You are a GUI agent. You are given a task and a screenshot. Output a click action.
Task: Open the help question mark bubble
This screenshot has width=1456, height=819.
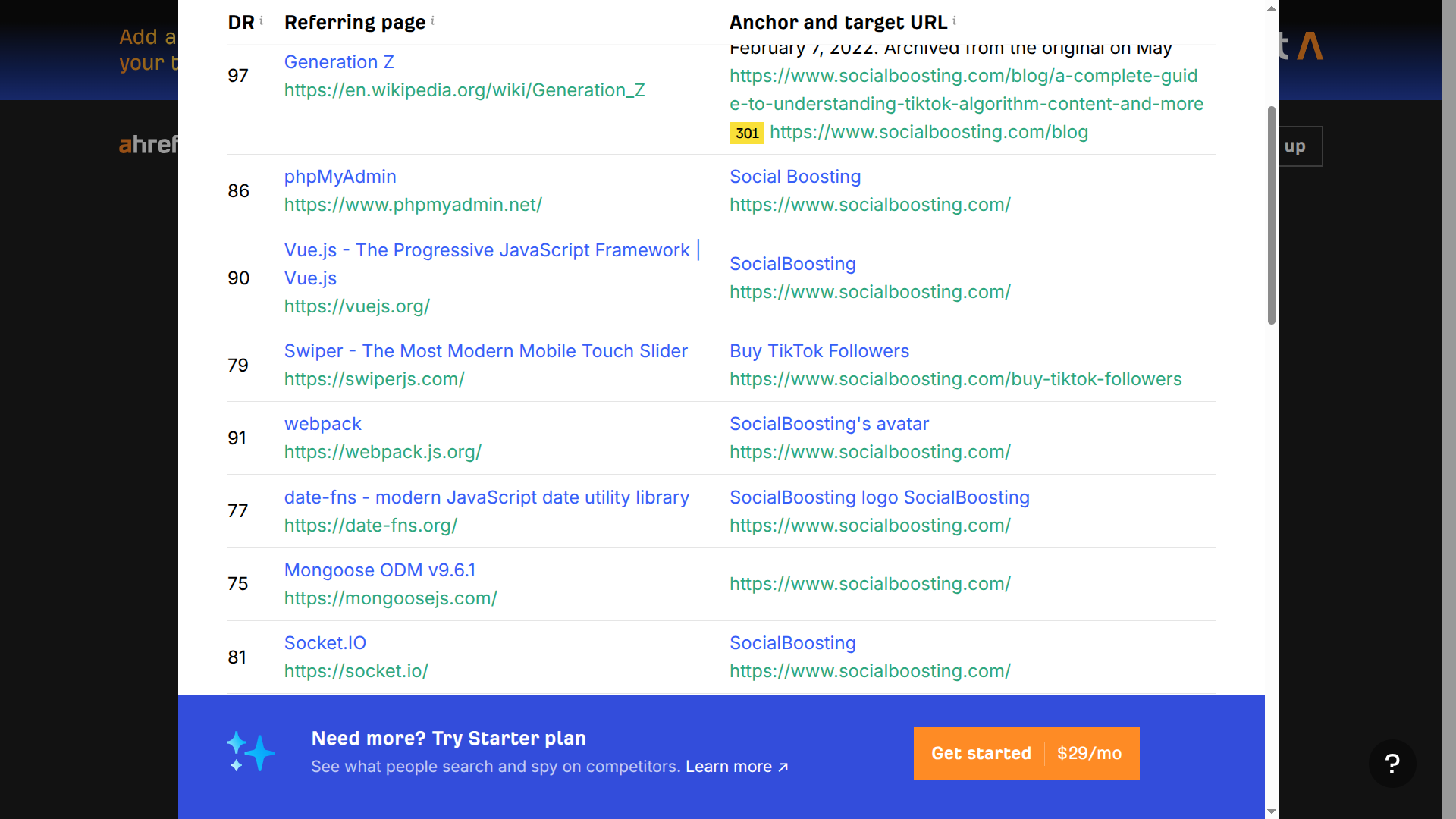(x=1392, y=764)
